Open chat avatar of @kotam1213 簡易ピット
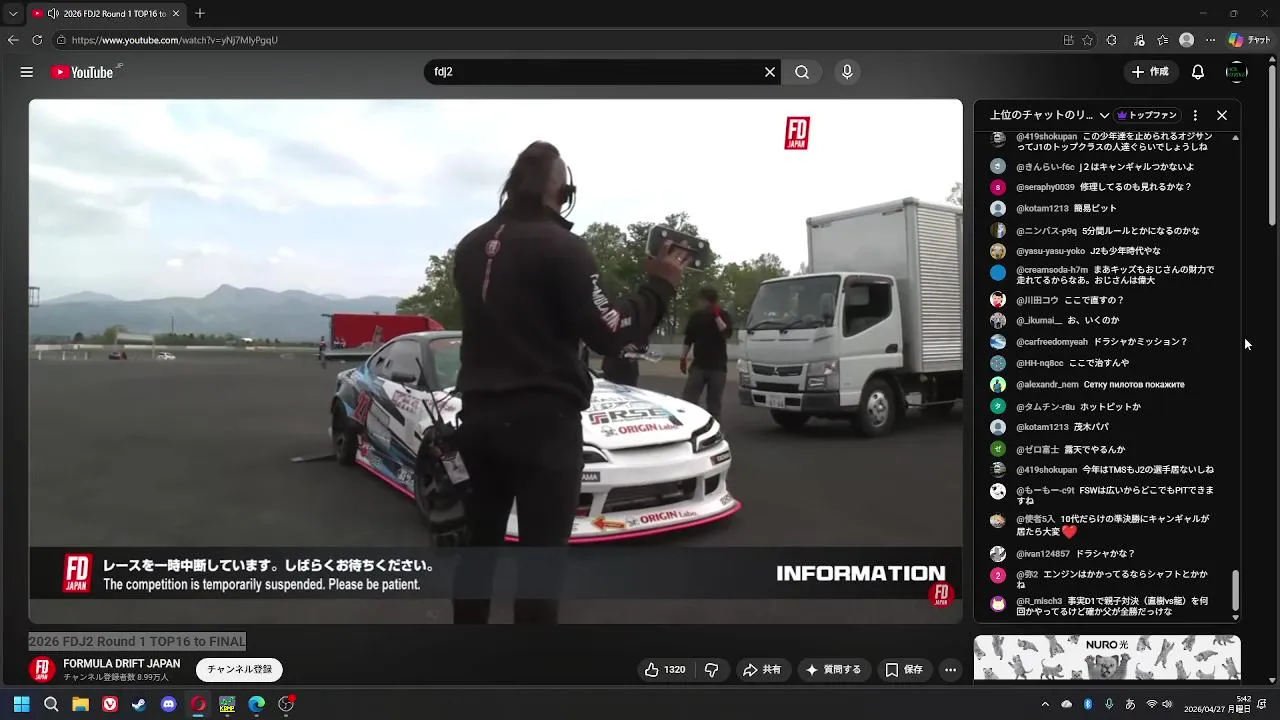 point(998,208)
